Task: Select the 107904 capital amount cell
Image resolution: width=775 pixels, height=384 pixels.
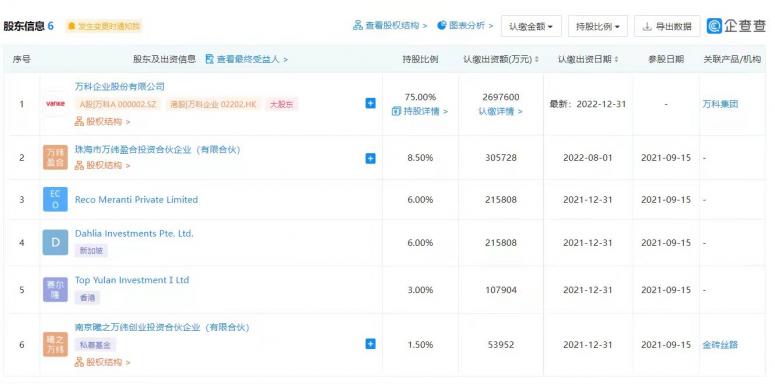Action: pos(501,290)
